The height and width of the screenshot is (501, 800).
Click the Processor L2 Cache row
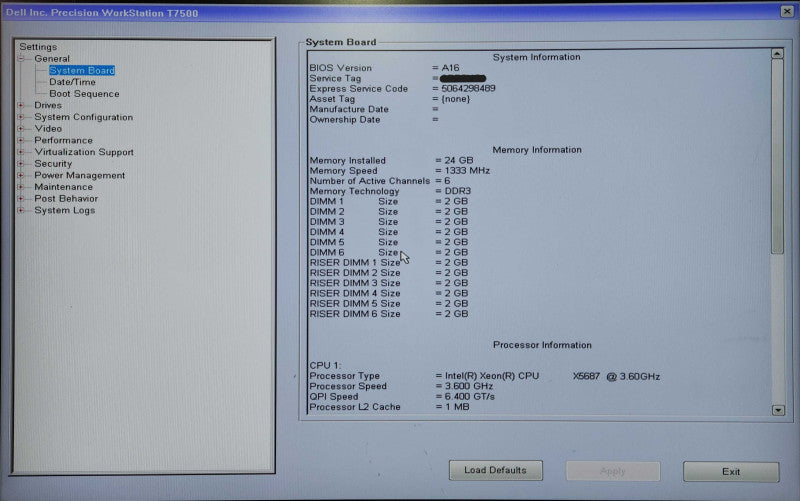pos(389,407)
